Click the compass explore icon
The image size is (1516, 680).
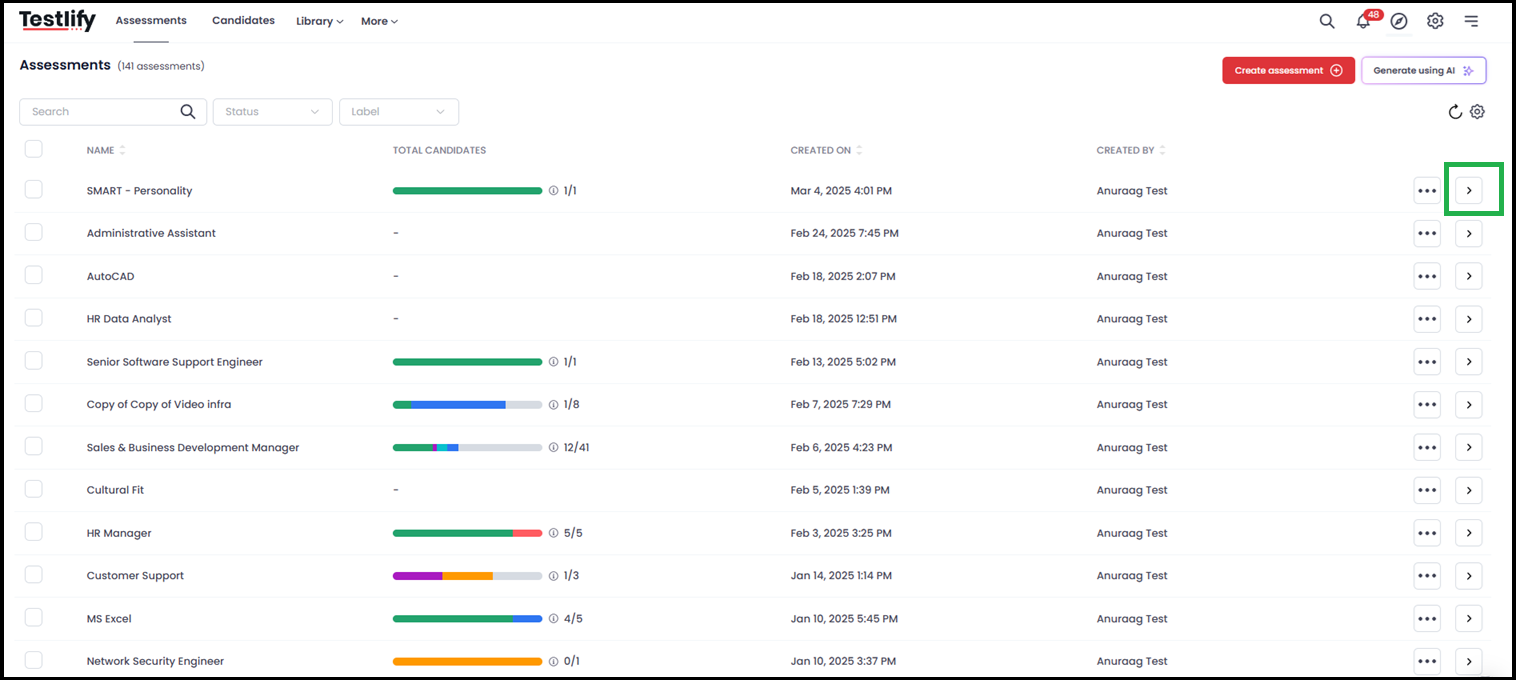pyautogui.click(x=1399, y=21)
